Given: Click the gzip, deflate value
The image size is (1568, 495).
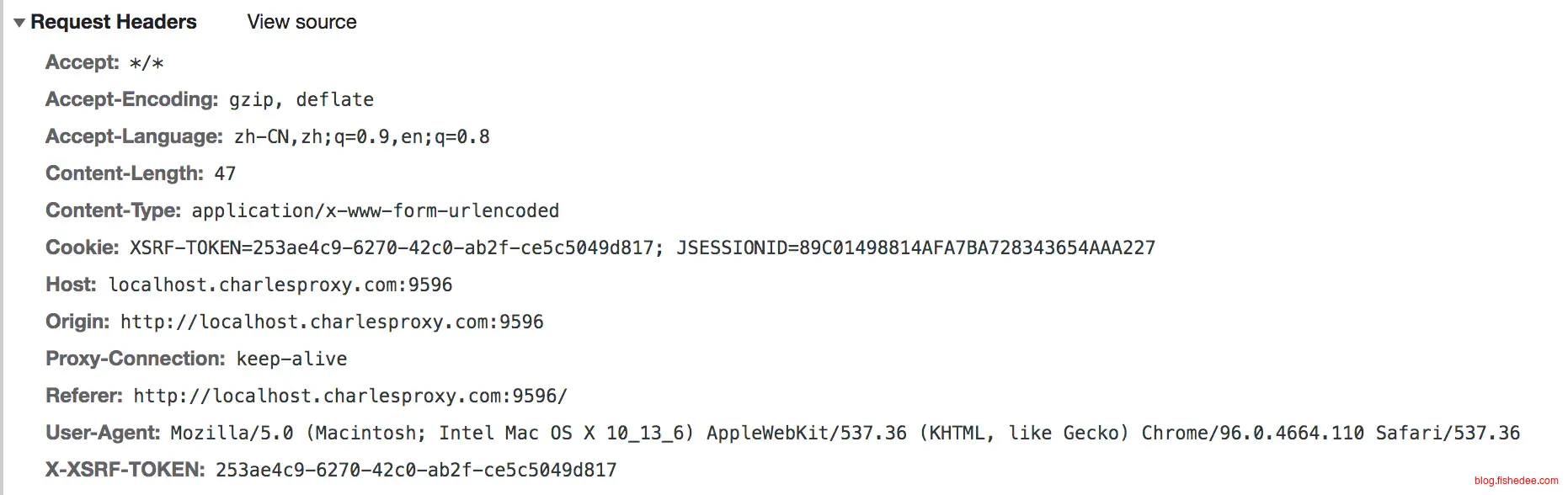Looking at the screenshot, I should click(x=301, y=99).
